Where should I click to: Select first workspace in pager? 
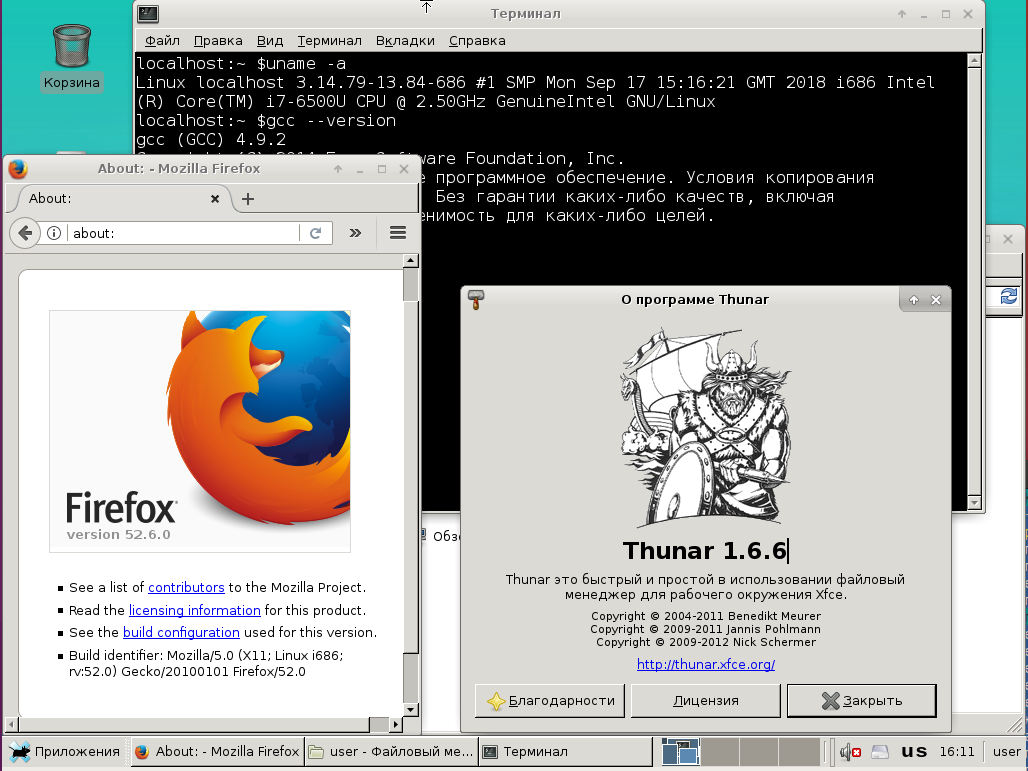[680, 751]
